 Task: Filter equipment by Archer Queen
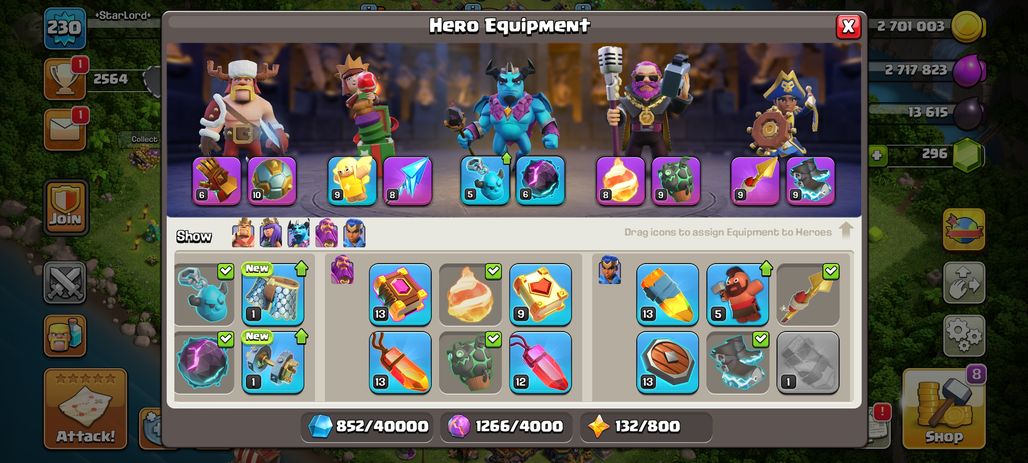coord(271,233)
